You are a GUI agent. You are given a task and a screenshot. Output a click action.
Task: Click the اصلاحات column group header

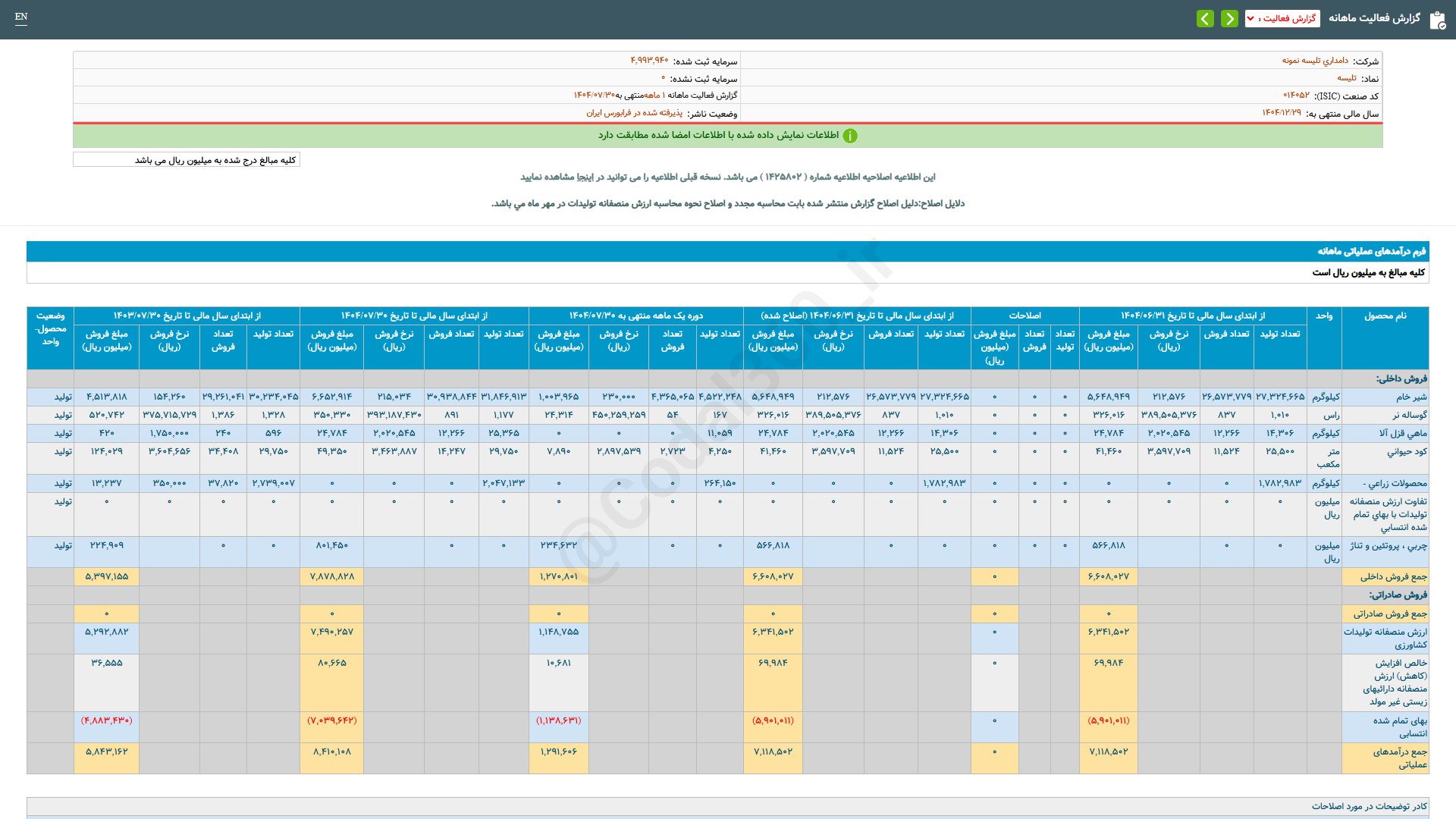pyautogui.click(x=1025, y=315)
